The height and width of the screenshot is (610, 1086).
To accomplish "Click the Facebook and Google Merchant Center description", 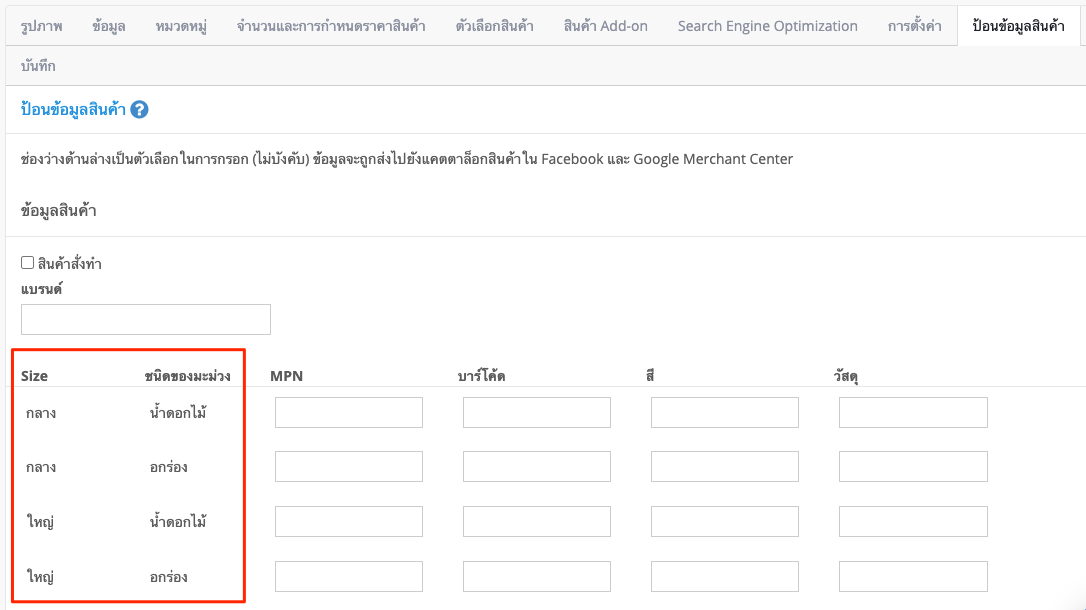I will pyautogui.click(x=407, y=159).
